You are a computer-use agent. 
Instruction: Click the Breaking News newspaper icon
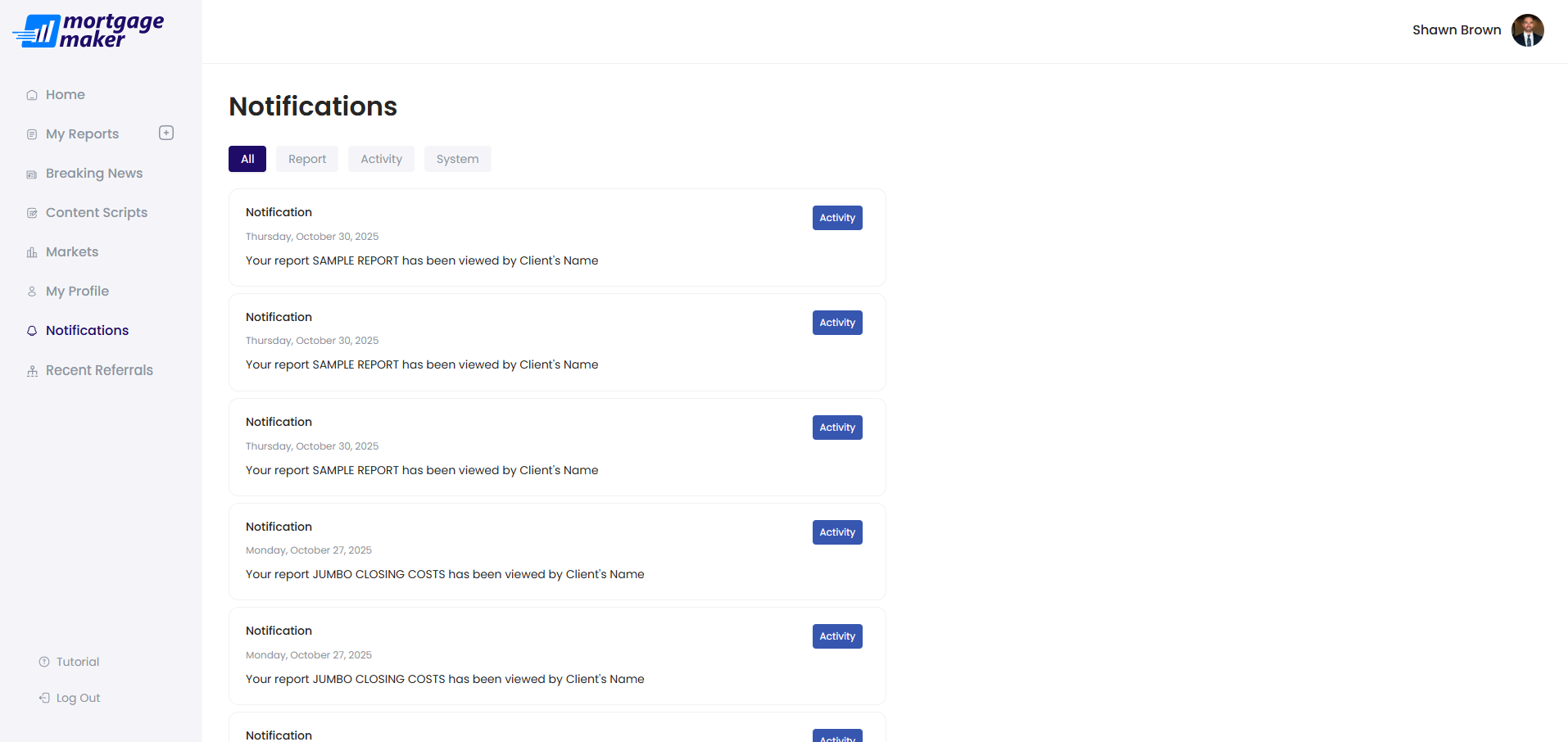coord(32,174)
